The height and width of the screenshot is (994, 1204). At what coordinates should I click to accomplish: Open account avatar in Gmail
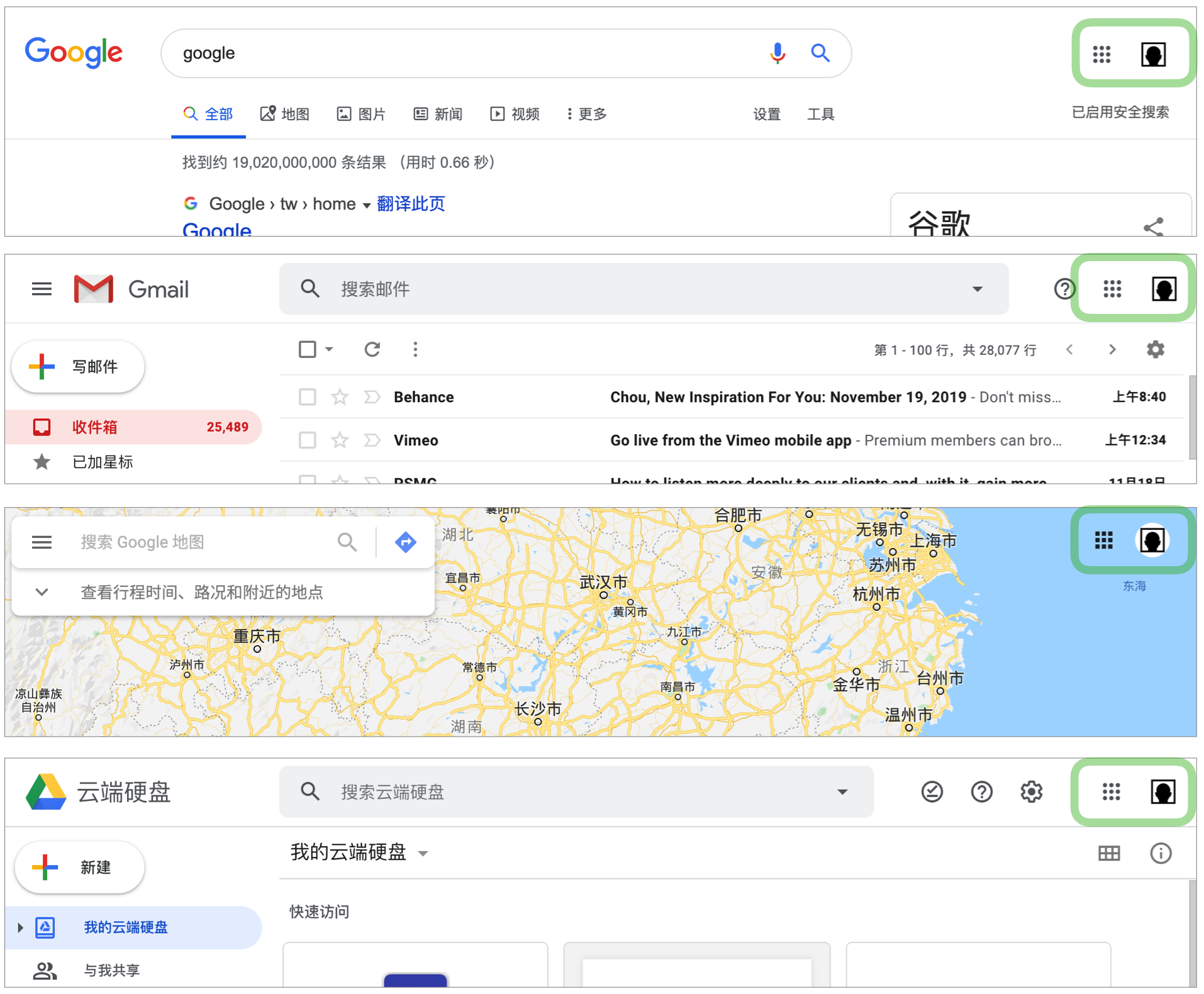tap(1164, 289)
